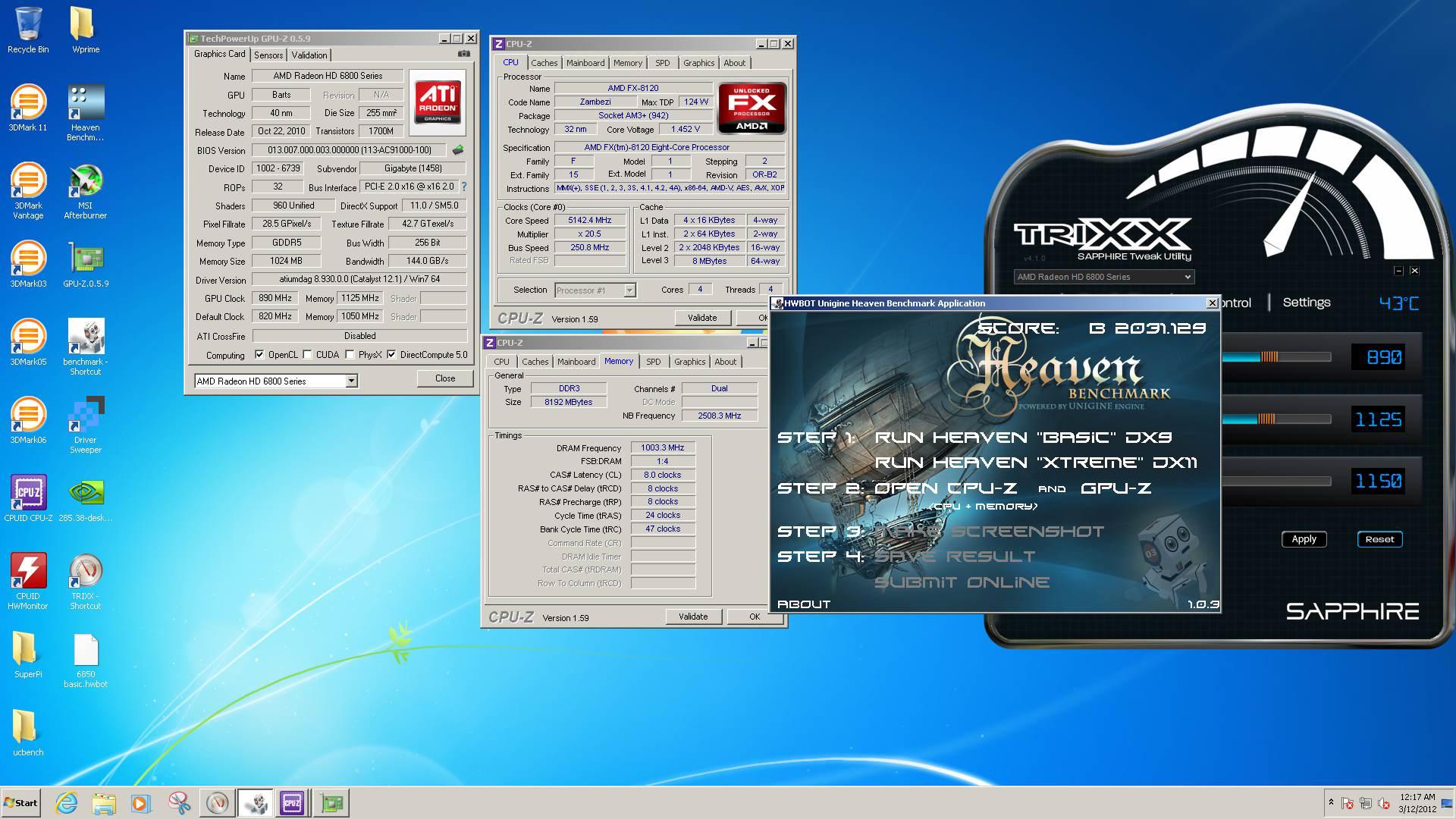Click the Windows Start button
The image size is (1456, 819).
pyautogui.click(x=21, y=803)
